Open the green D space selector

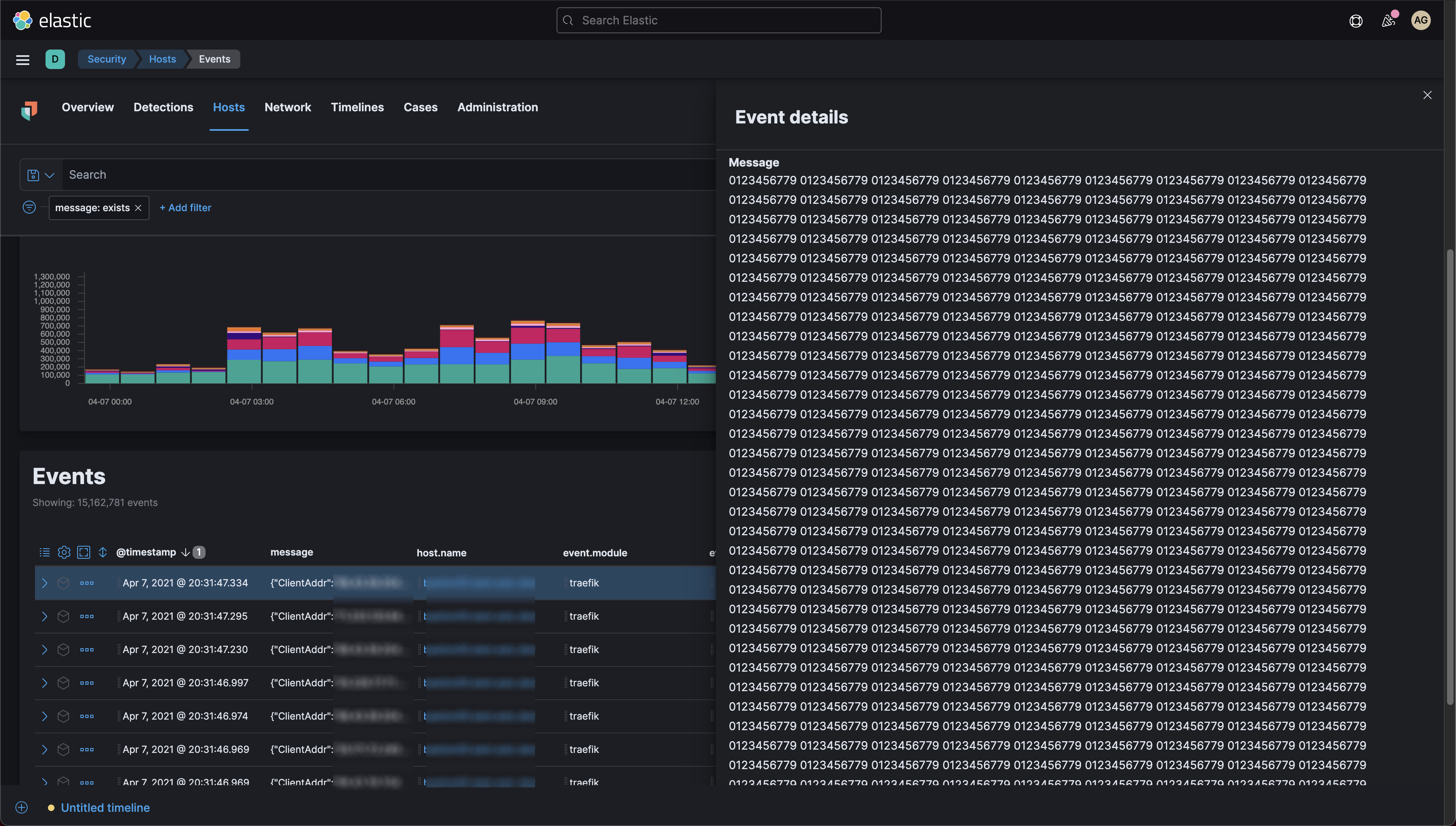(55, 59)
